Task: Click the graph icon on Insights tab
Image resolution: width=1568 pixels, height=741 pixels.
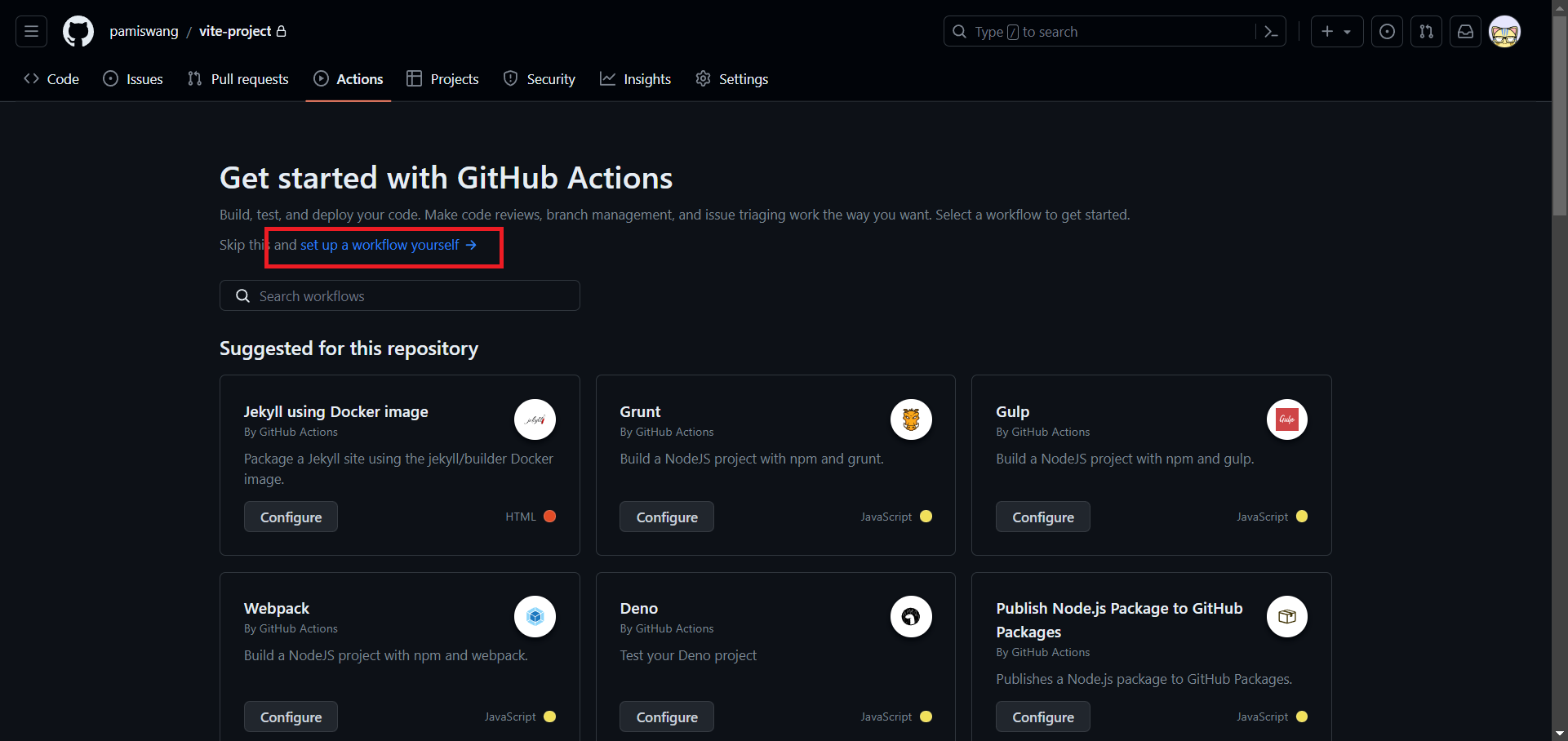Action: [607, 78]
